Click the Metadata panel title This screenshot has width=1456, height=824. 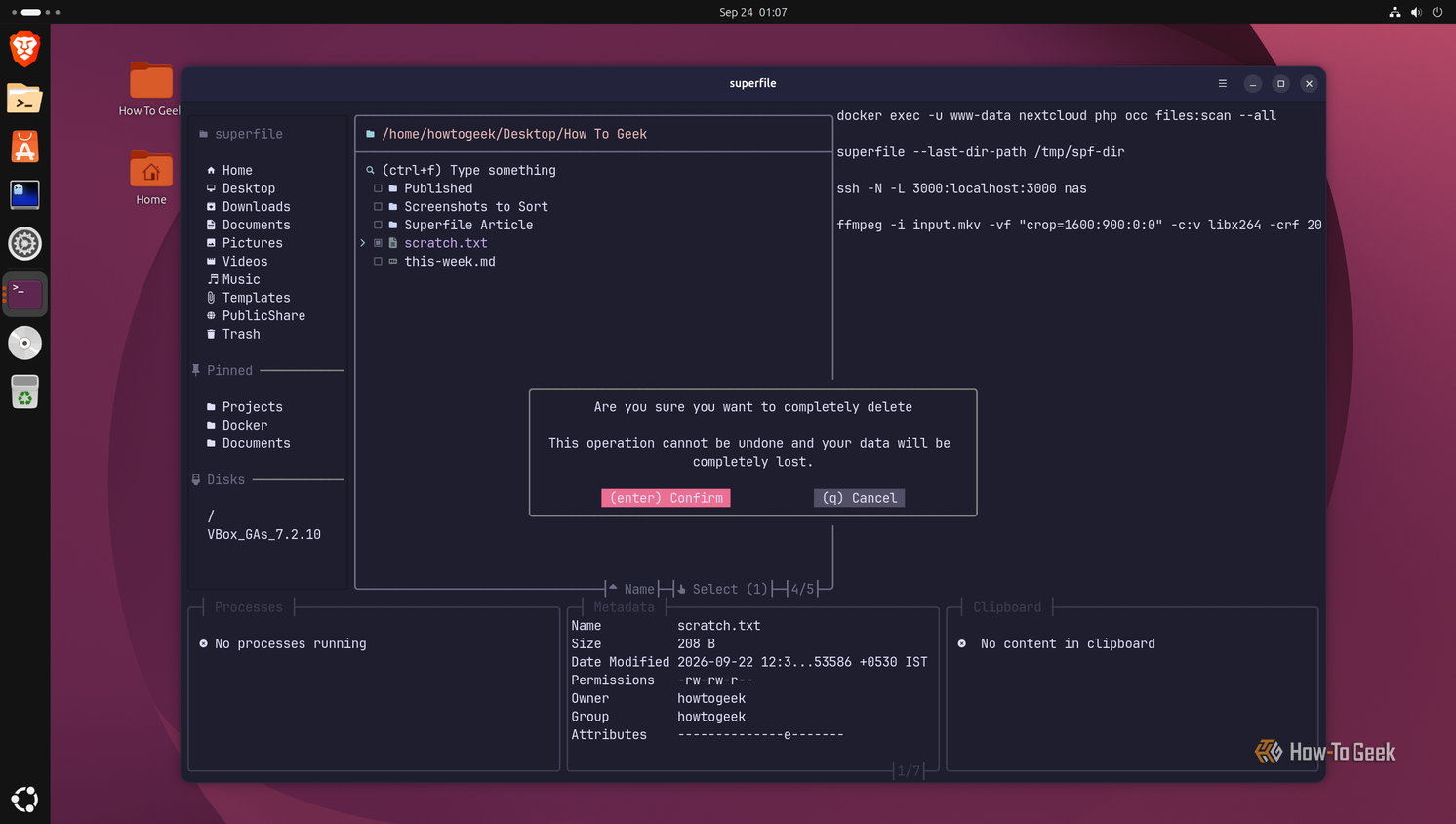pyautogui.click(x=625, y=607)
